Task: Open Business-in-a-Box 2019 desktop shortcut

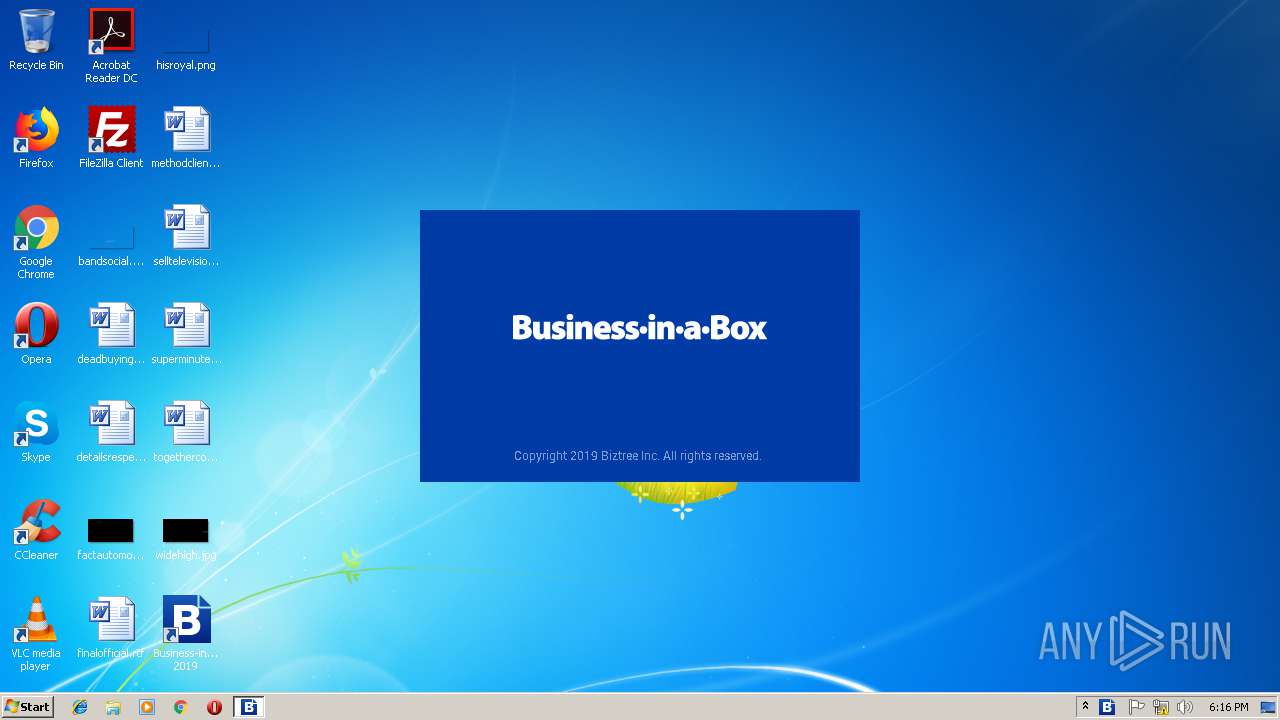Action: point(186,634)
